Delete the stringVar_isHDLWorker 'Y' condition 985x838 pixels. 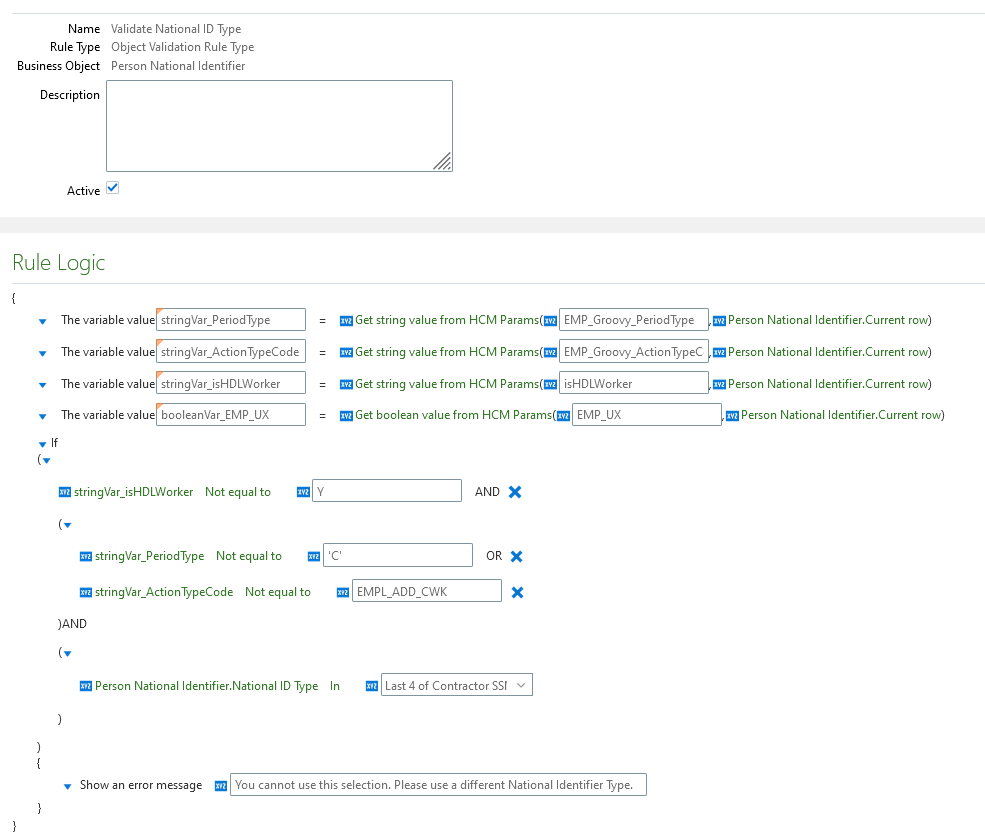tap(515, 491)
